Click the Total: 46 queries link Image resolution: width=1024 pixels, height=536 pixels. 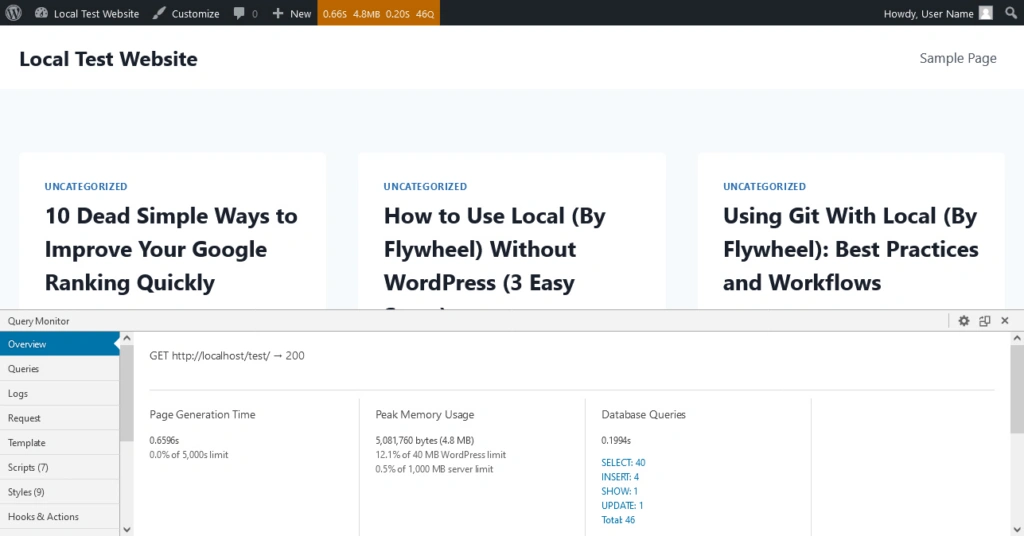click(618, 520)
